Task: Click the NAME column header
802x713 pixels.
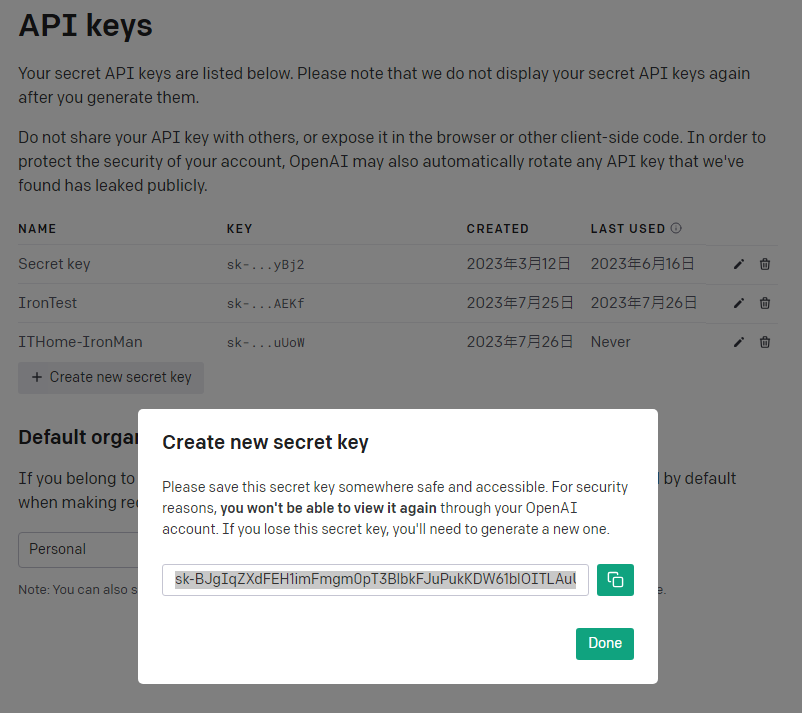Action: point(37,229)
